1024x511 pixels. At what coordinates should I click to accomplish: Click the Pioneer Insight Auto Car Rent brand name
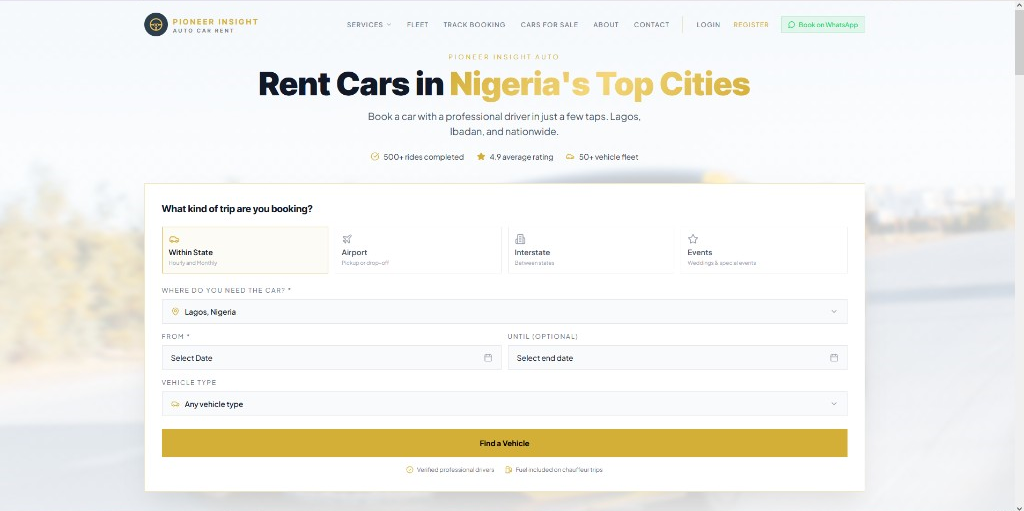[216, 25]
